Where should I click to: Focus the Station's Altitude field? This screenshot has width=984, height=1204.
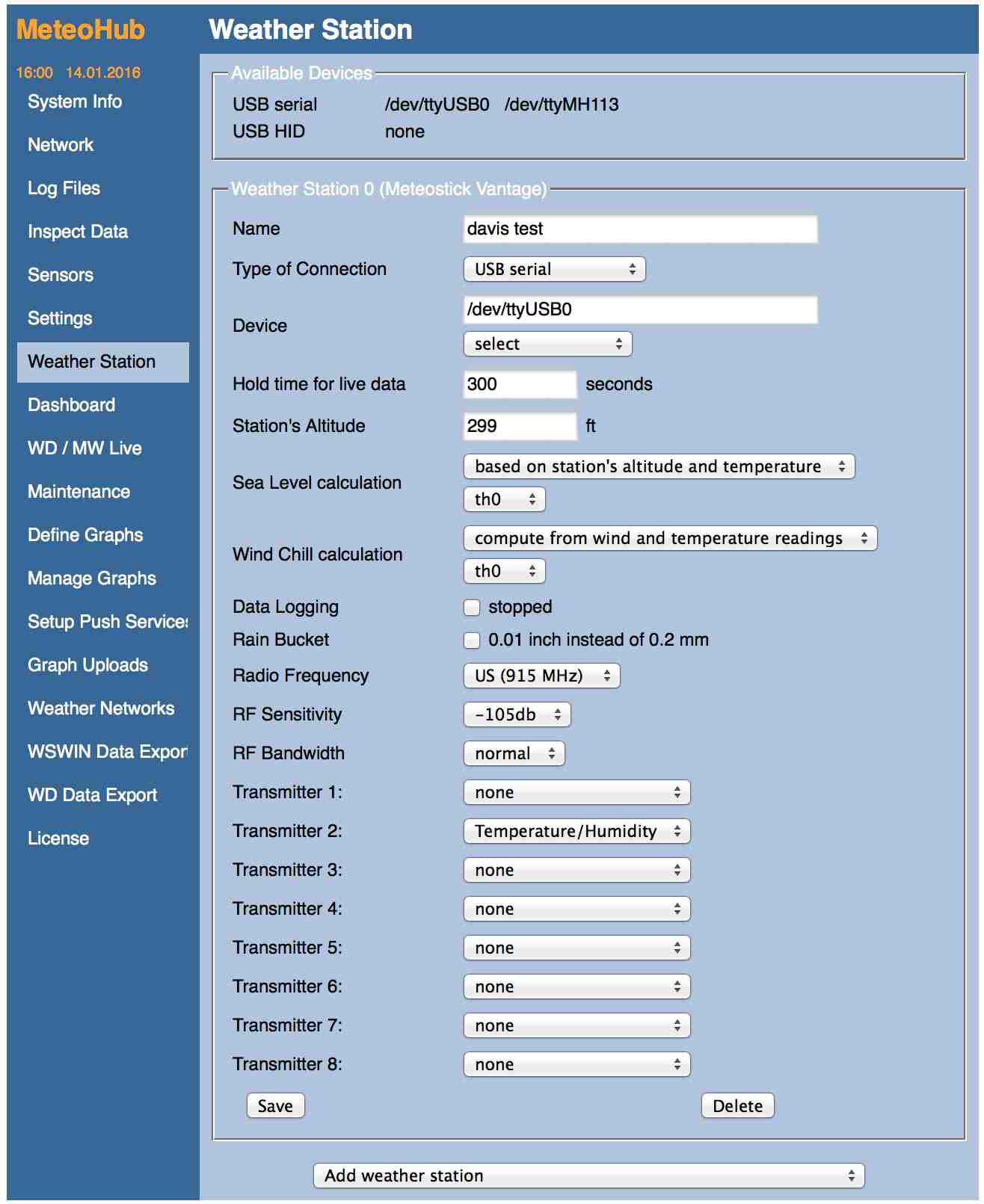[x=520, y=427]
